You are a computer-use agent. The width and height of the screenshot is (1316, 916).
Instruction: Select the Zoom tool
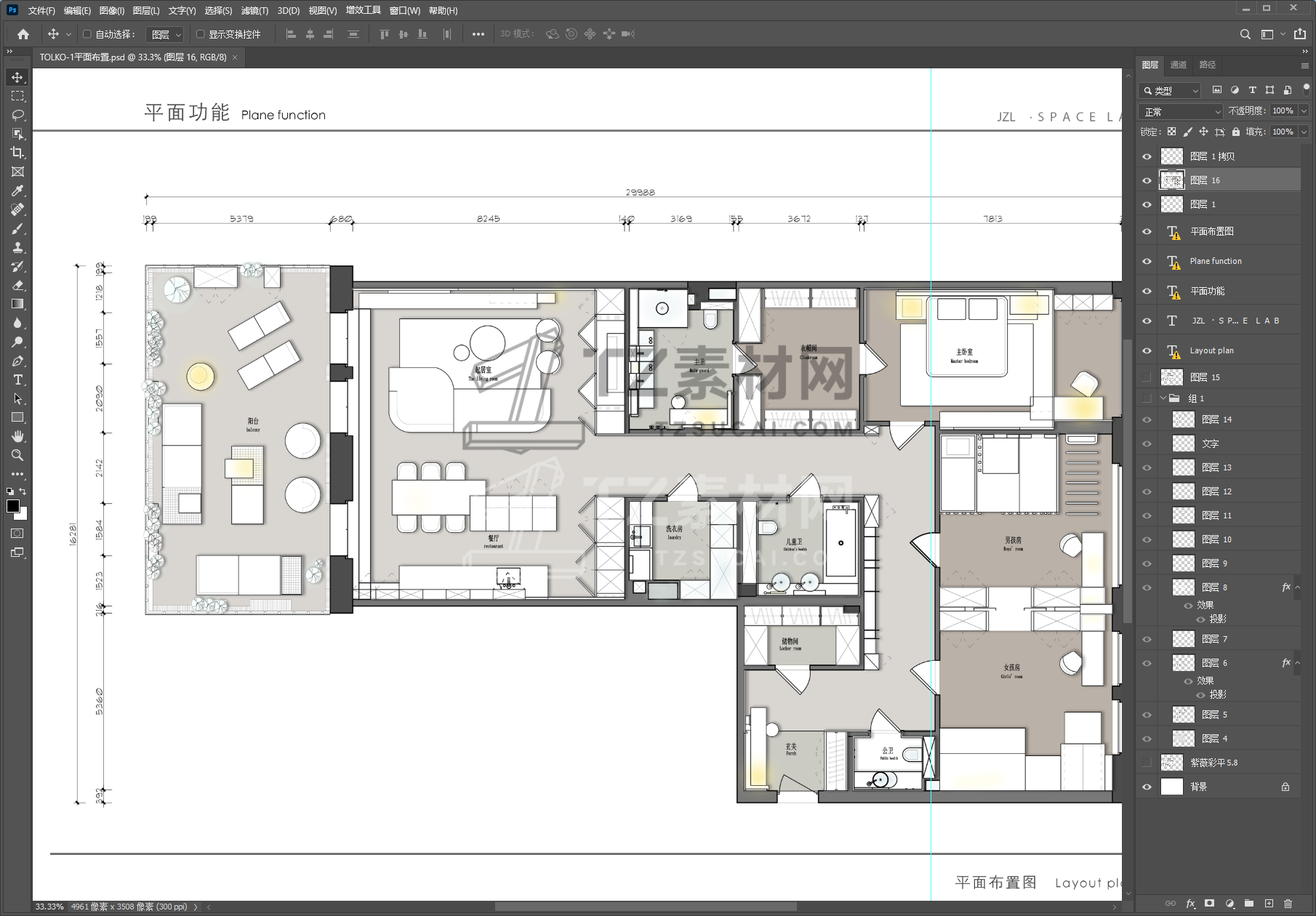(x=17, y=455)
